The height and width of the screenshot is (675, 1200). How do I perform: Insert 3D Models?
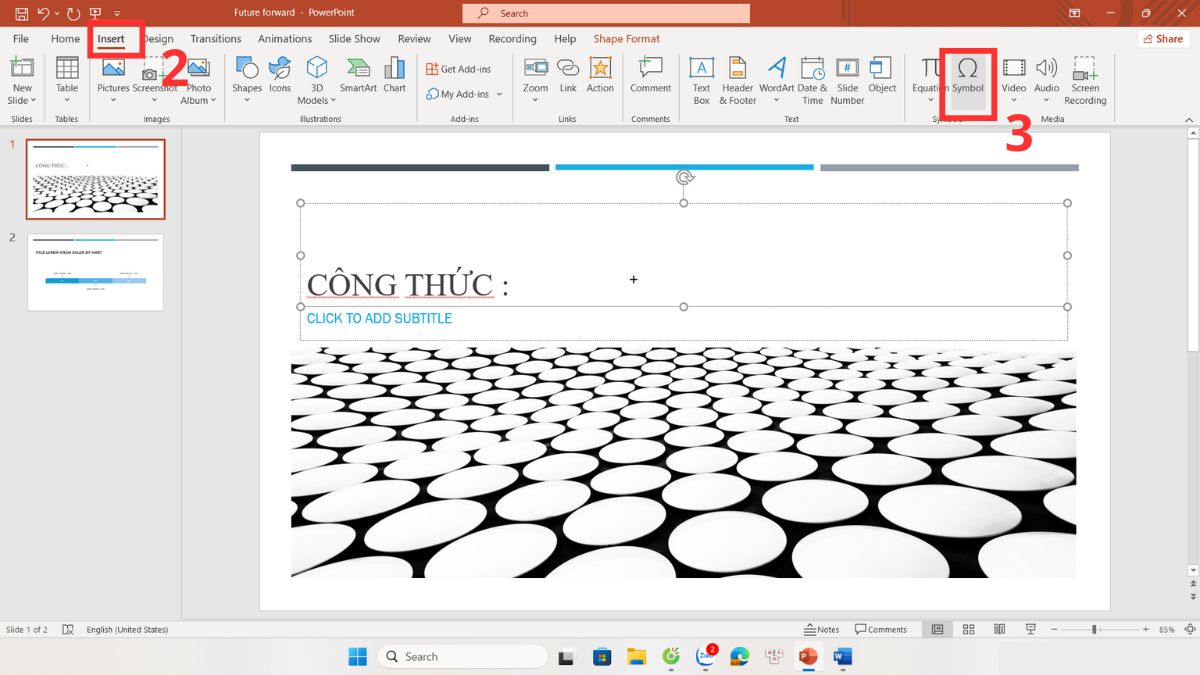[x=317, y=80]
